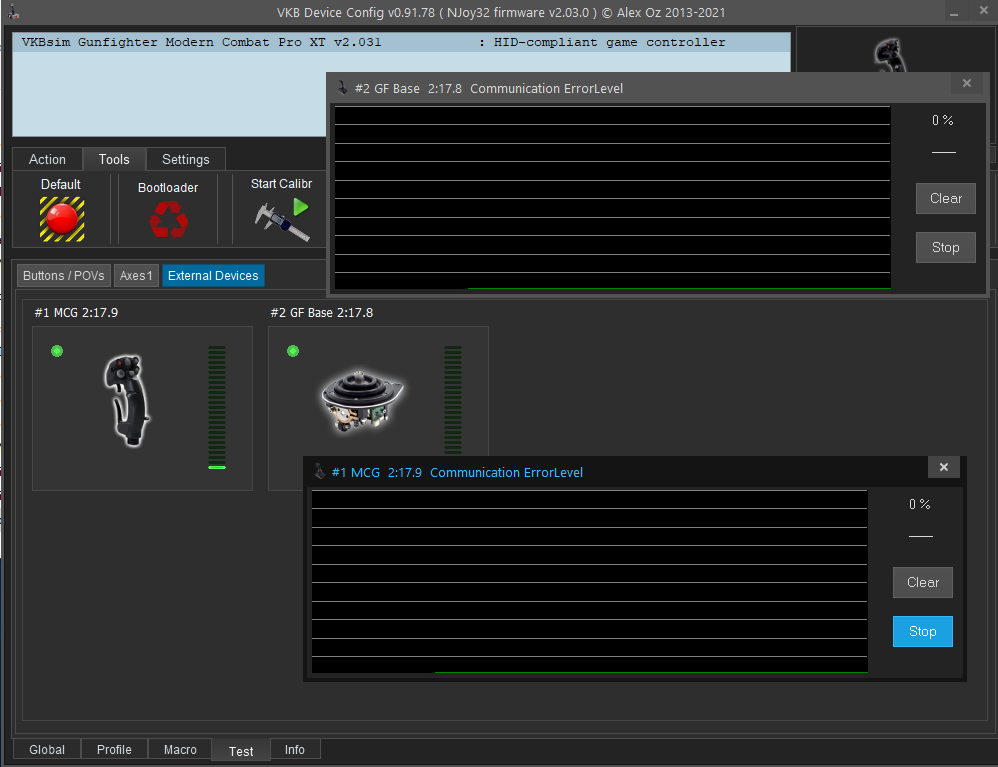Viewport: 998px width, 767px height.
Task: Click the Start Calibr caliper icon
Action: pos(280,219)
